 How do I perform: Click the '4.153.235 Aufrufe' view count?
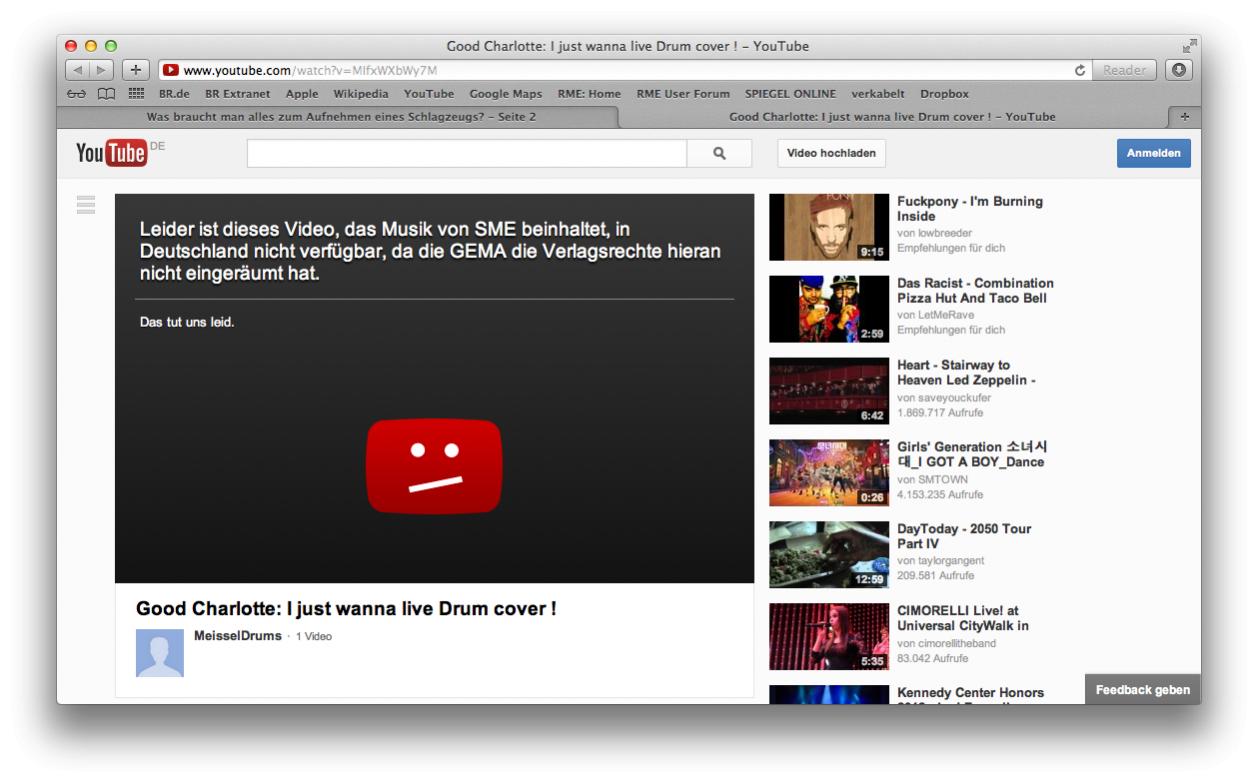pos(940,494)
